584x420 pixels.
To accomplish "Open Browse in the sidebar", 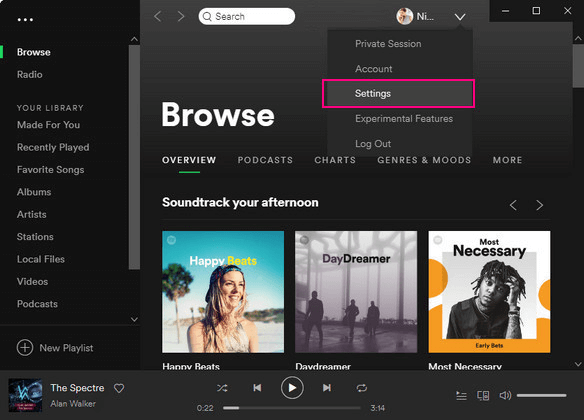I will (34, 52).
